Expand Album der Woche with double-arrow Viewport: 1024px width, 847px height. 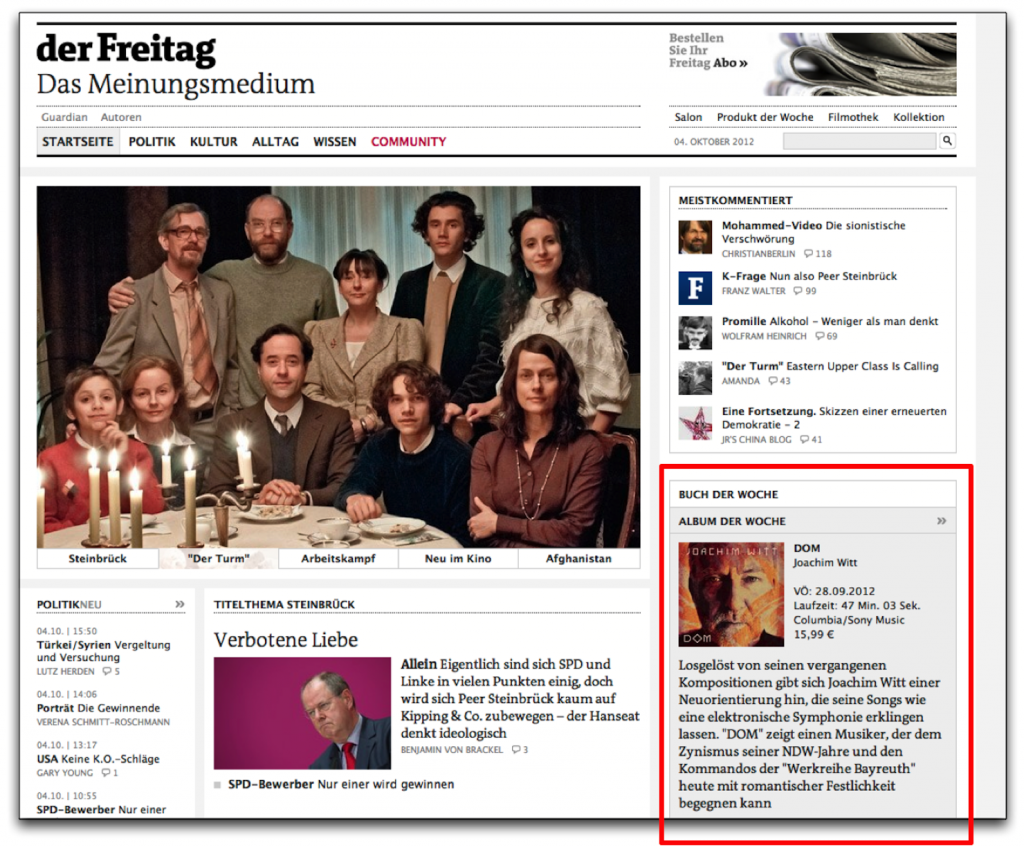coord(941,521)
